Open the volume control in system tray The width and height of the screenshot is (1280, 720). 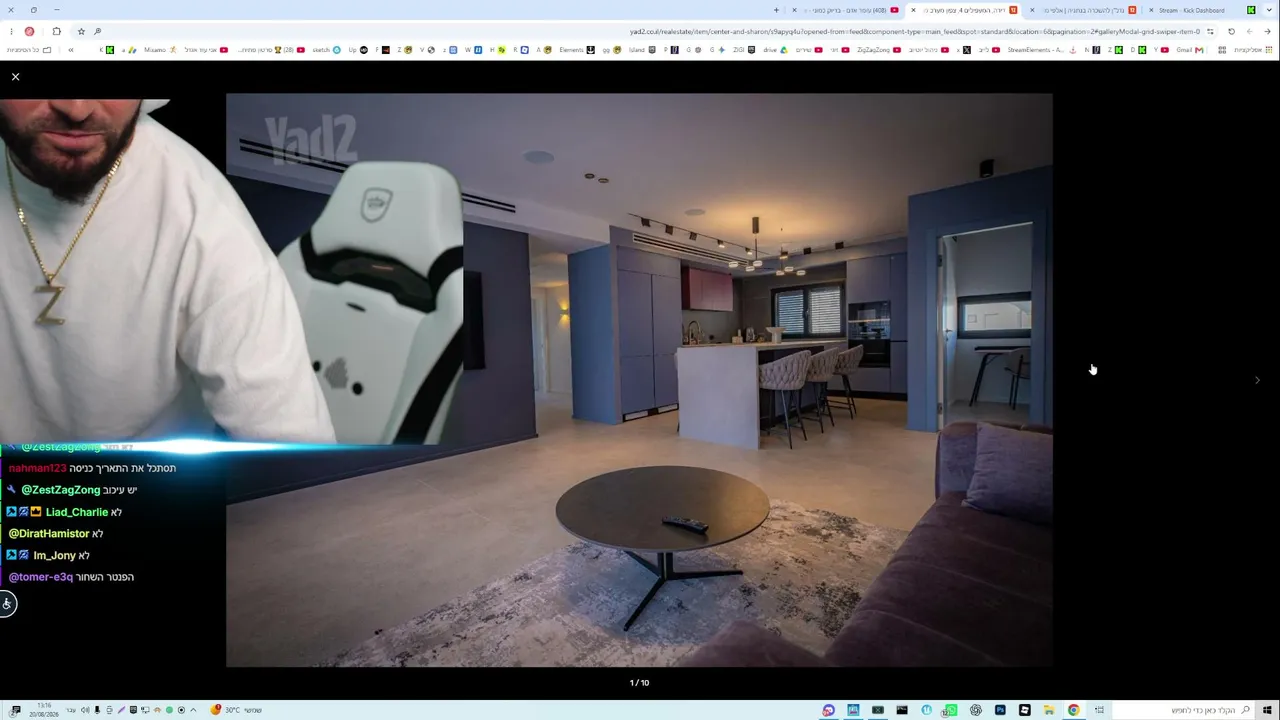[85, 710]
